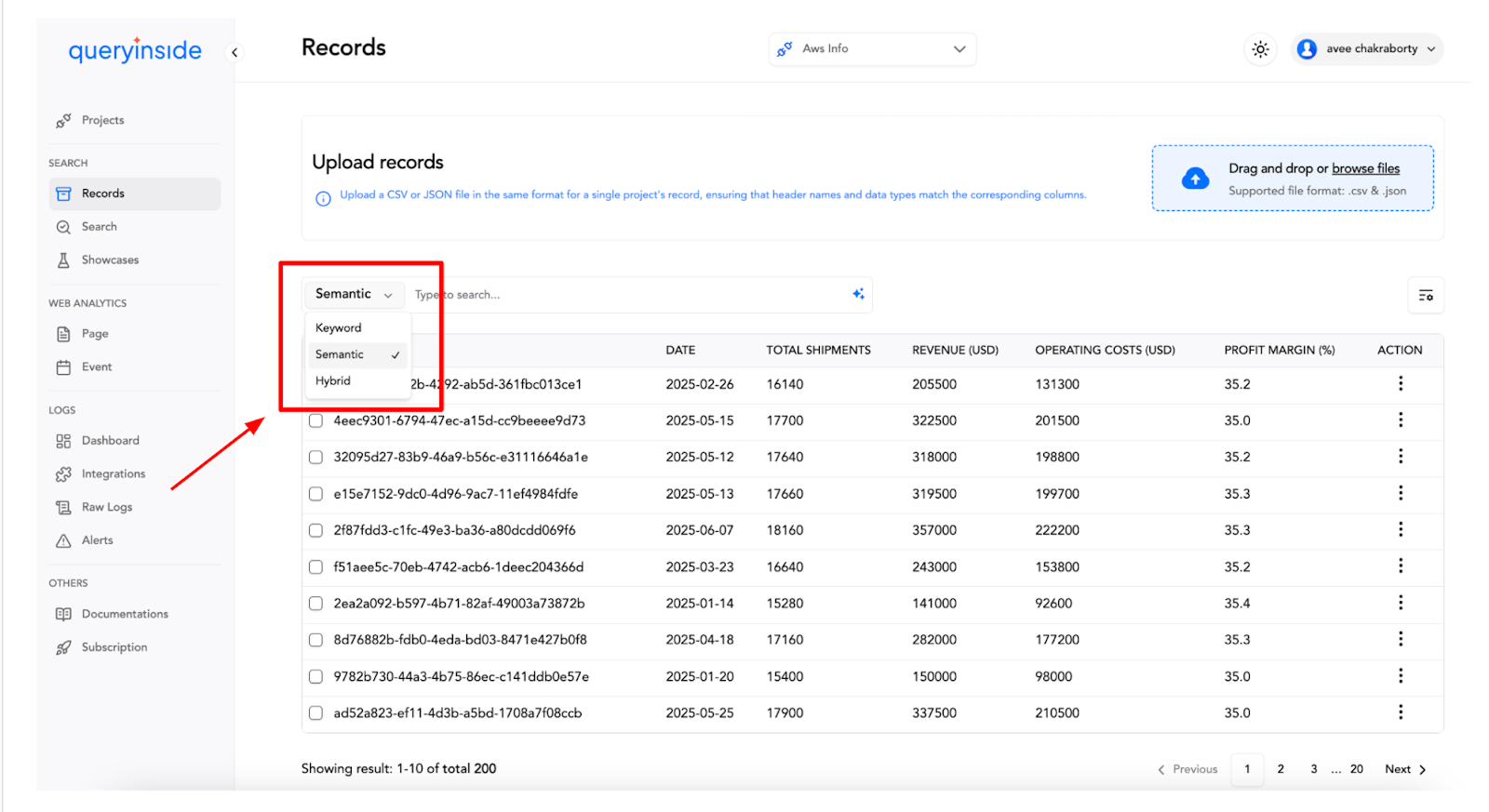Select checkbox for record e15e7152
The width and height of the screenshot is (1489, 812).
coord(315,494)
